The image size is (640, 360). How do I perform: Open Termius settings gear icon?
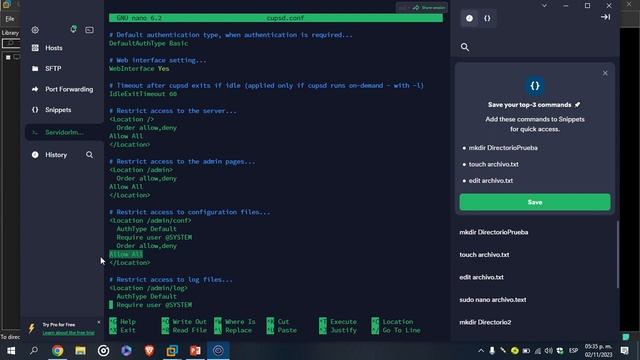point(35,30)
